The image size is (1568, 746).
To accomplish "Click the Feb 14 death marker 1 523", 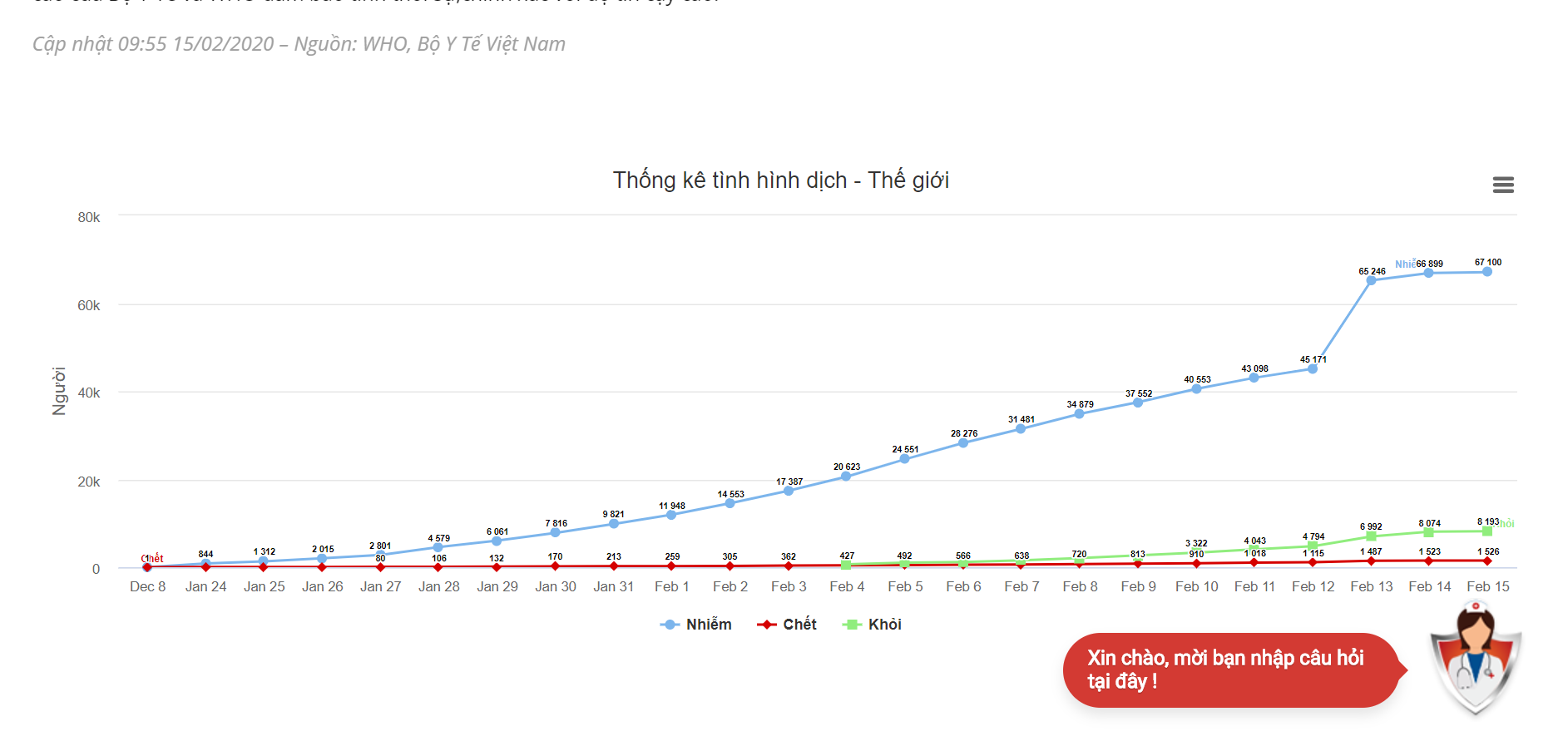I will tap(1428, 561).
